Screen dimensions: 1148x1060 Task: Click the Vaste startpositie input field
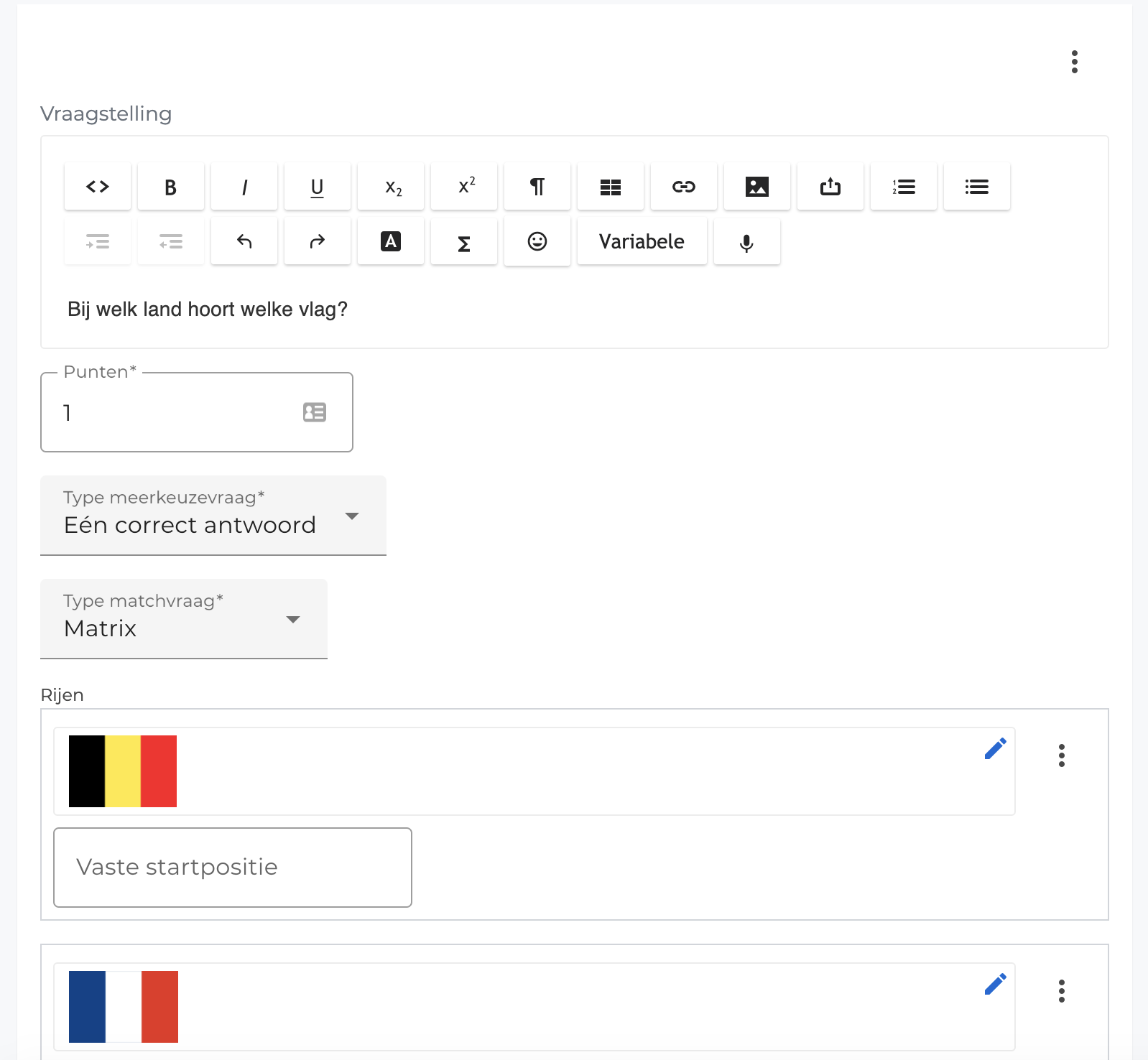233,868
